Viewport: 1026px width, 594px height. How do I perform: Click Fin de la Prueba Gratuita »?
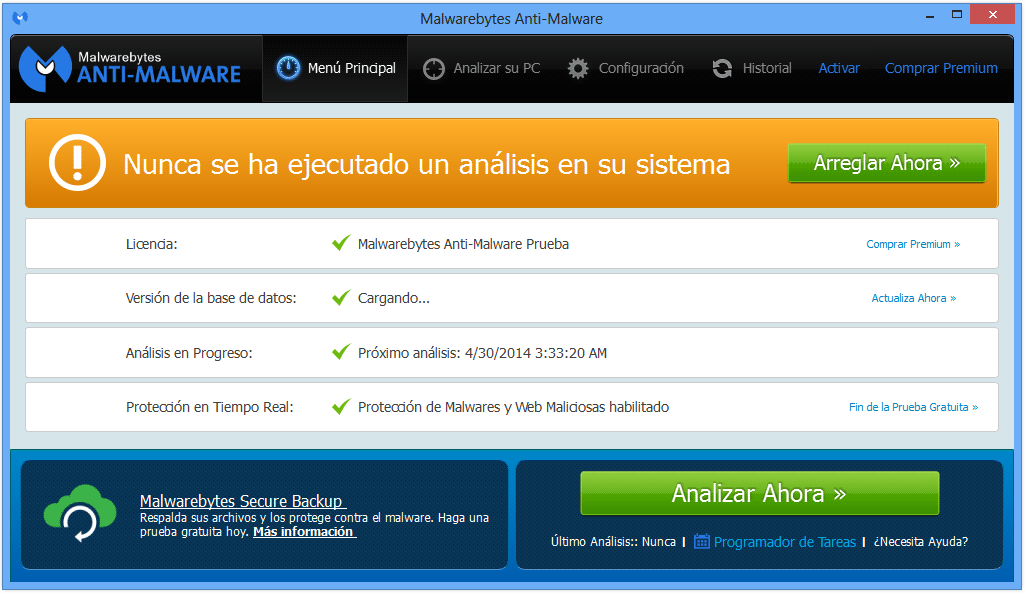coord(913,407)
